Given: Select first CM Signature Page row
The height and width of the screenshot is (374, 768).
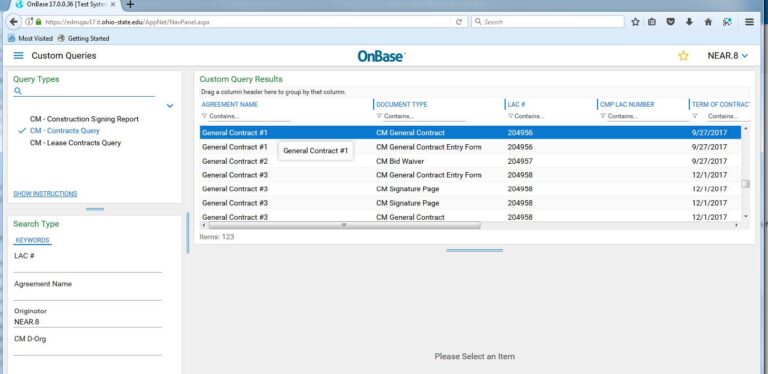Looking at the screenshot, I should [470, 189].
